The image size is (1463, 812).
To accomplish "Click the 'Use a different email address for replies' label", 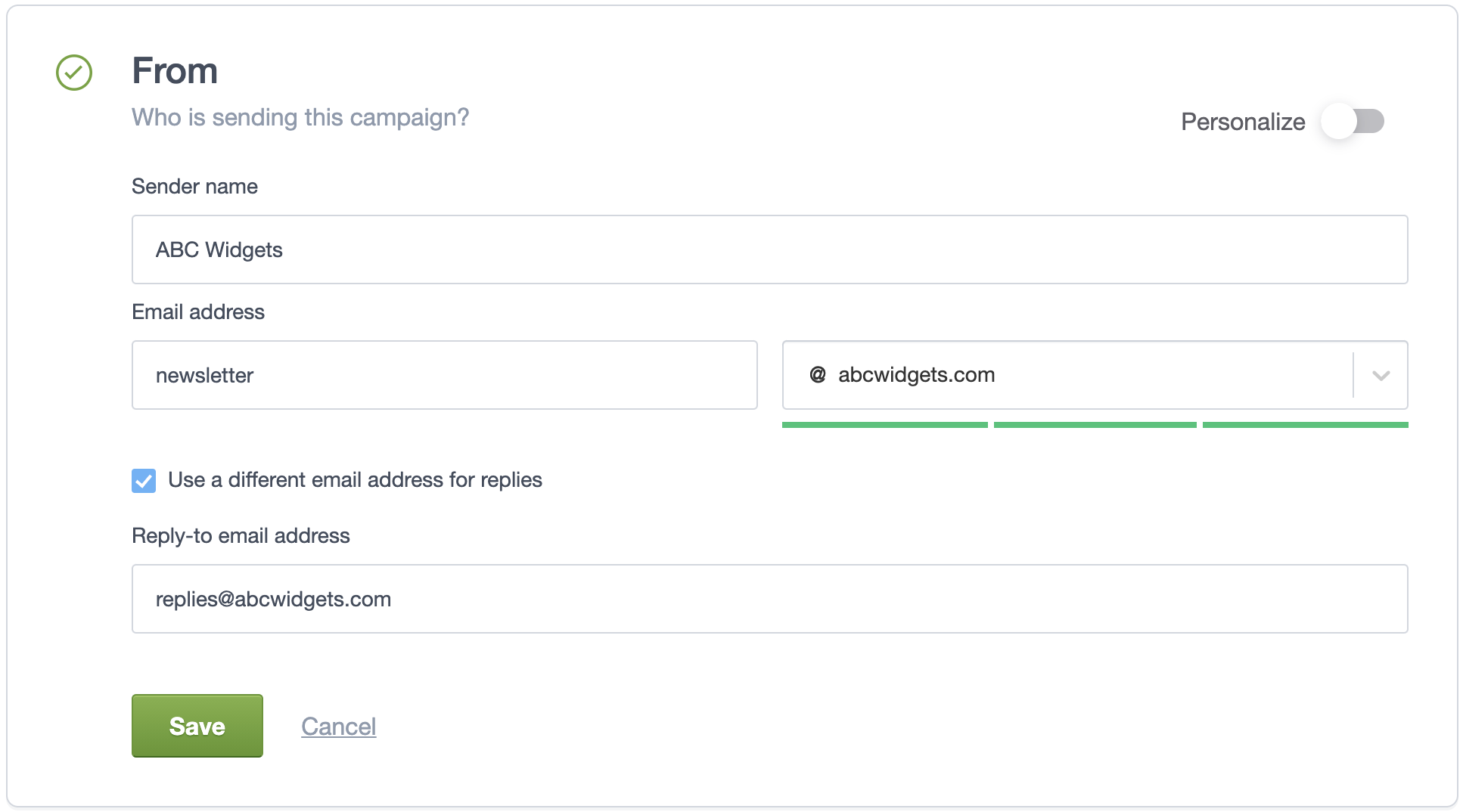I will (x=355, y=480).
